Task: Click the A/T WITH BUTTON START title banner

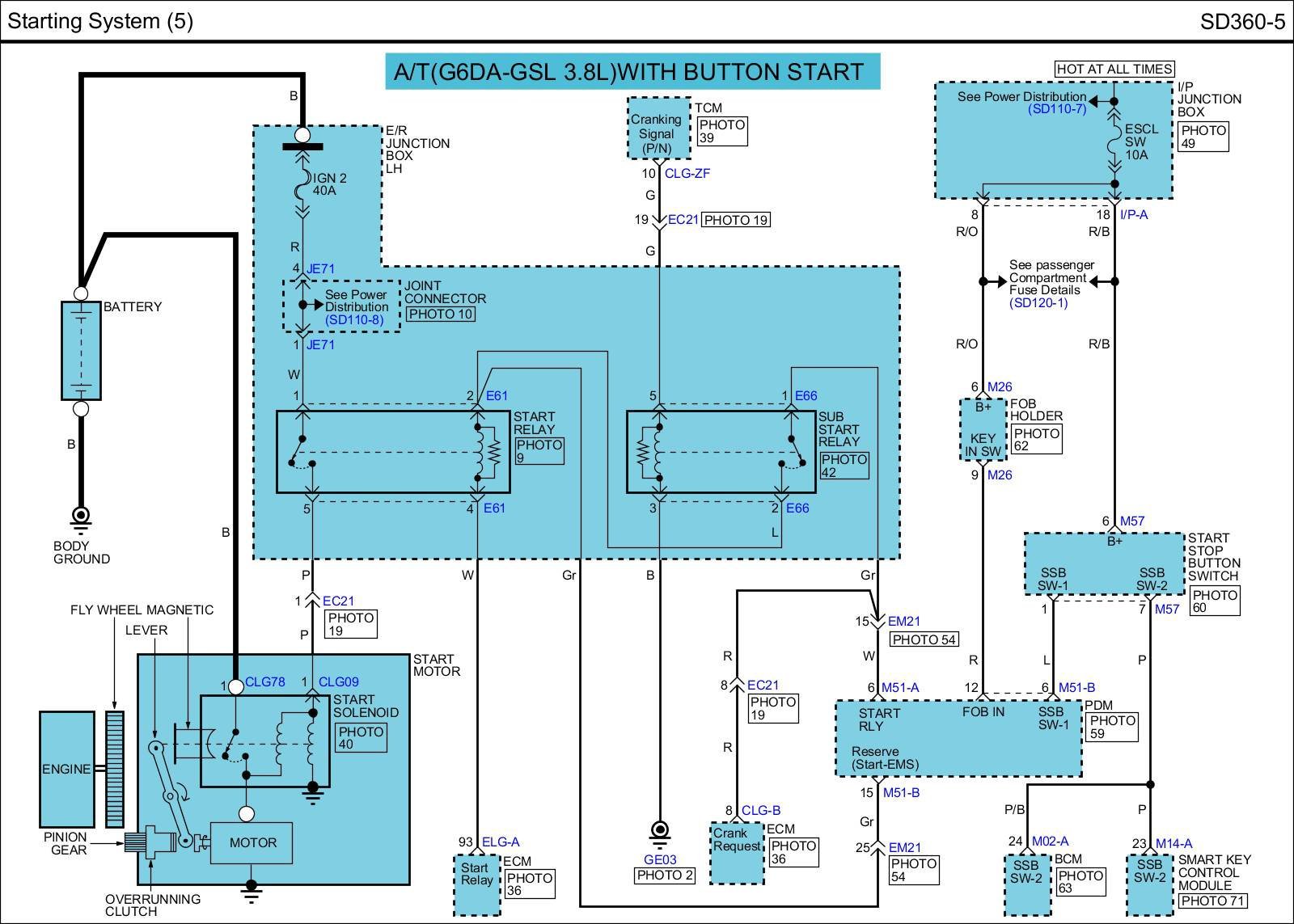Action: 632,71
